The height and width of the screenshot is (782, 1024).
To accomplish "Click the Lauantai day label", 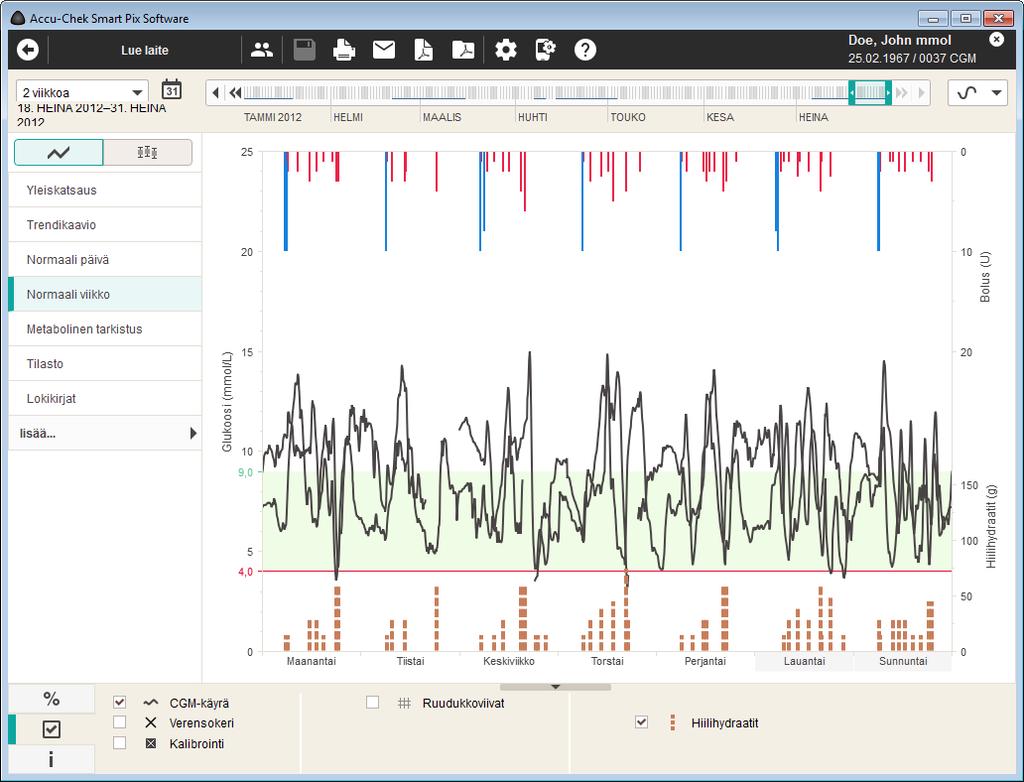I will (x=805, y=661).
